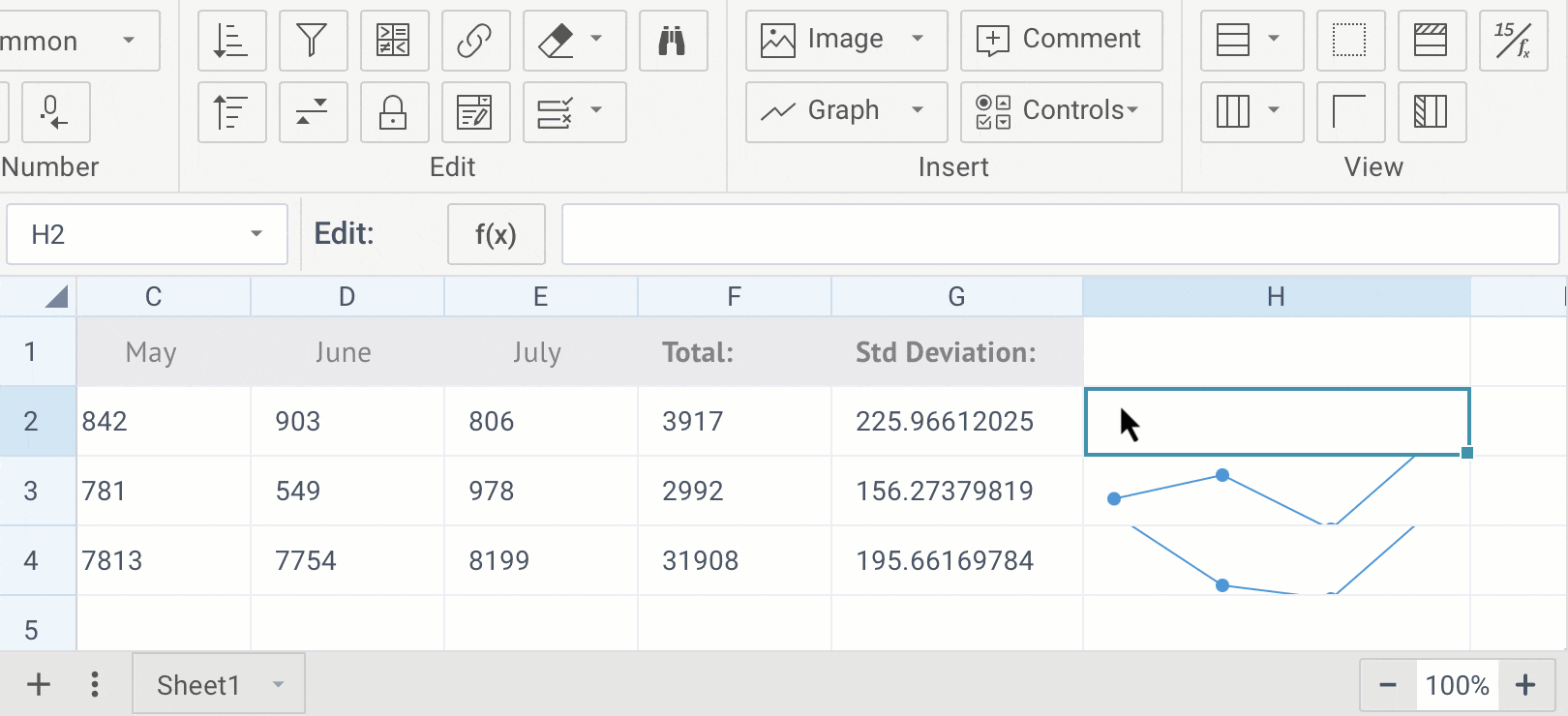Screen dimensions: 1568x716
Task: Open the eraser clear dropdown arrow
Action: pos(596,40)
